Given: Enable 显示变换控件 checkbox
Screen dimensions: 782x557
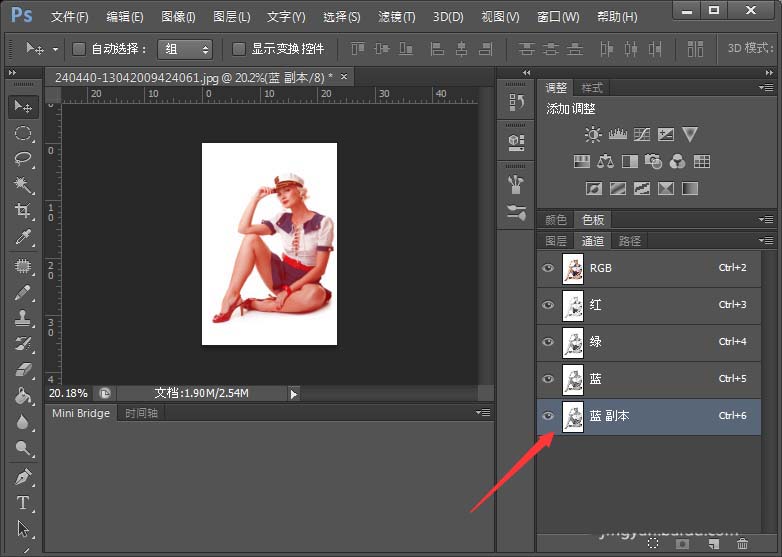Looking at the screenshot, I should pyautogui.click(x=239, y=49).
